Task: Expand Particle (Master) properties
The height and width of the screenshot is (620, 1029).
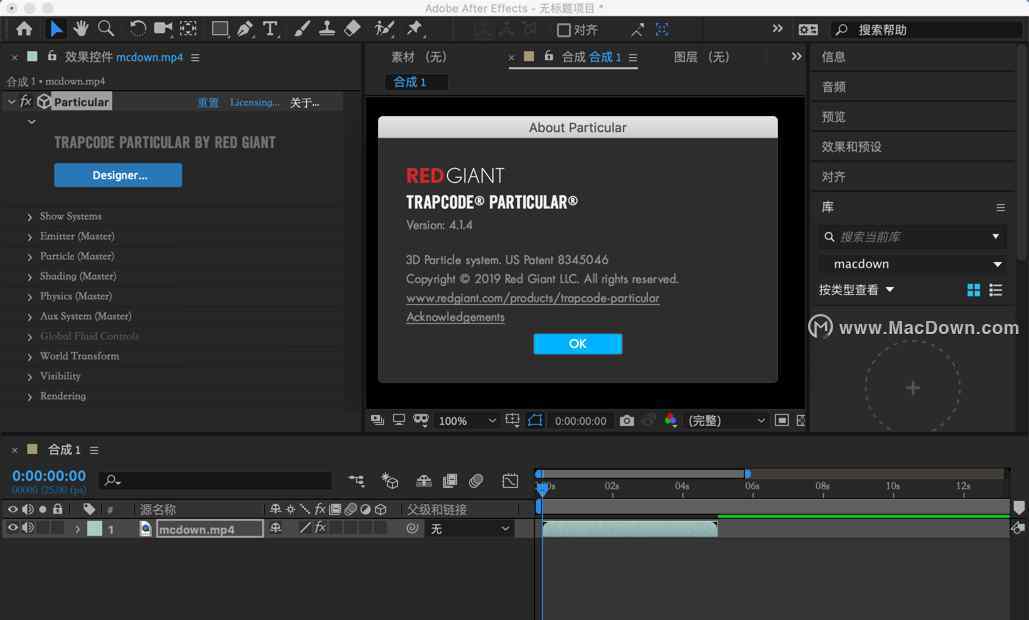Action: click(30, 257)
